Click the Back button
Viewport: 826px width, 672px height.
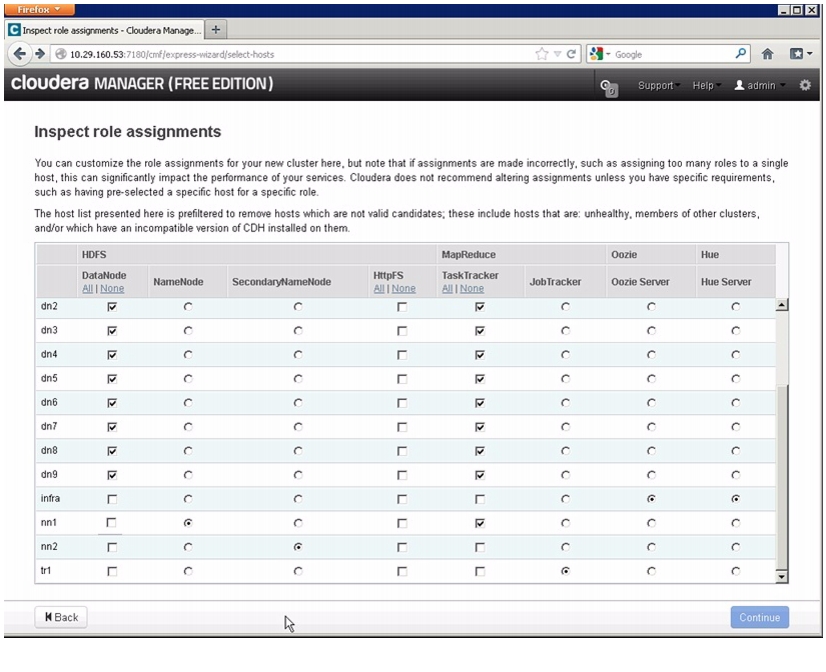[x=61, y=617]
